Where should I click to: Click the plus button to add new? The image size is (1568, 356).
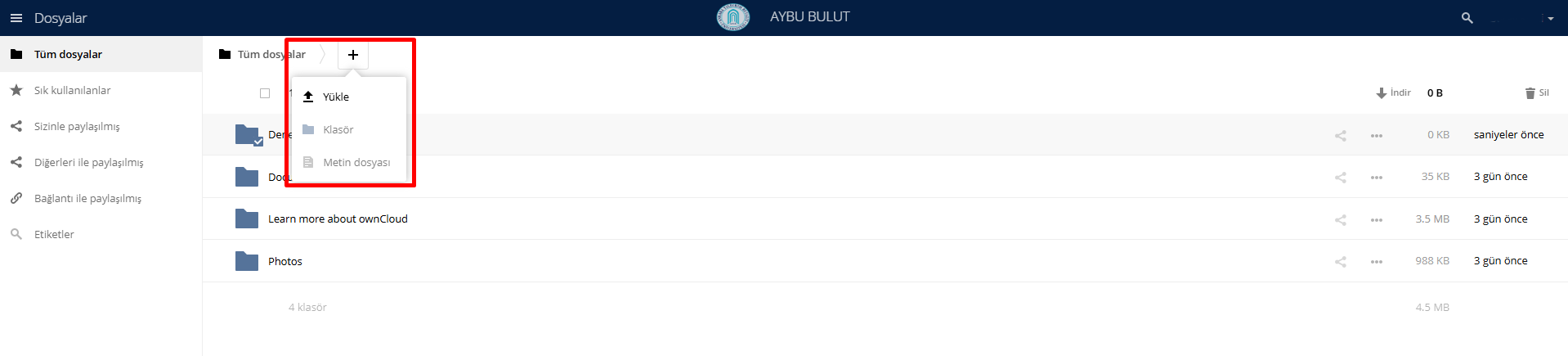click(353, 55)
